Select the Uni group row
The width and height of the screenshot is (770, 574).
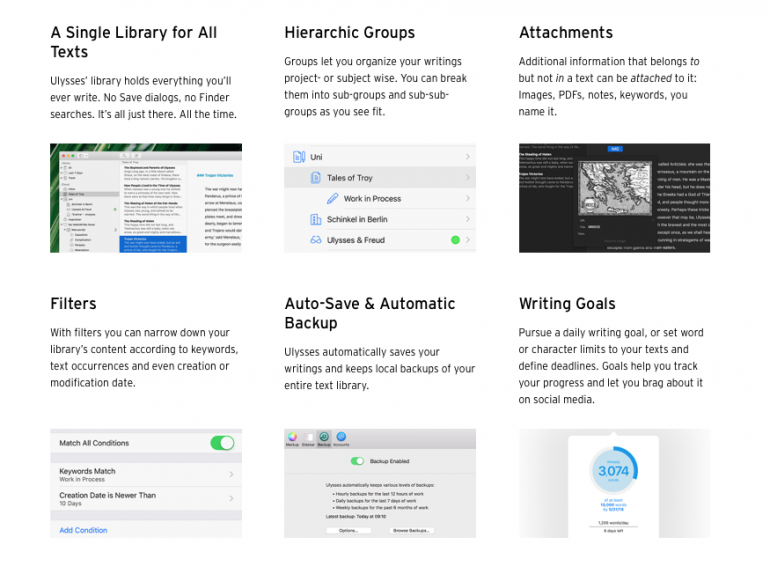click(x=380, y=157)
